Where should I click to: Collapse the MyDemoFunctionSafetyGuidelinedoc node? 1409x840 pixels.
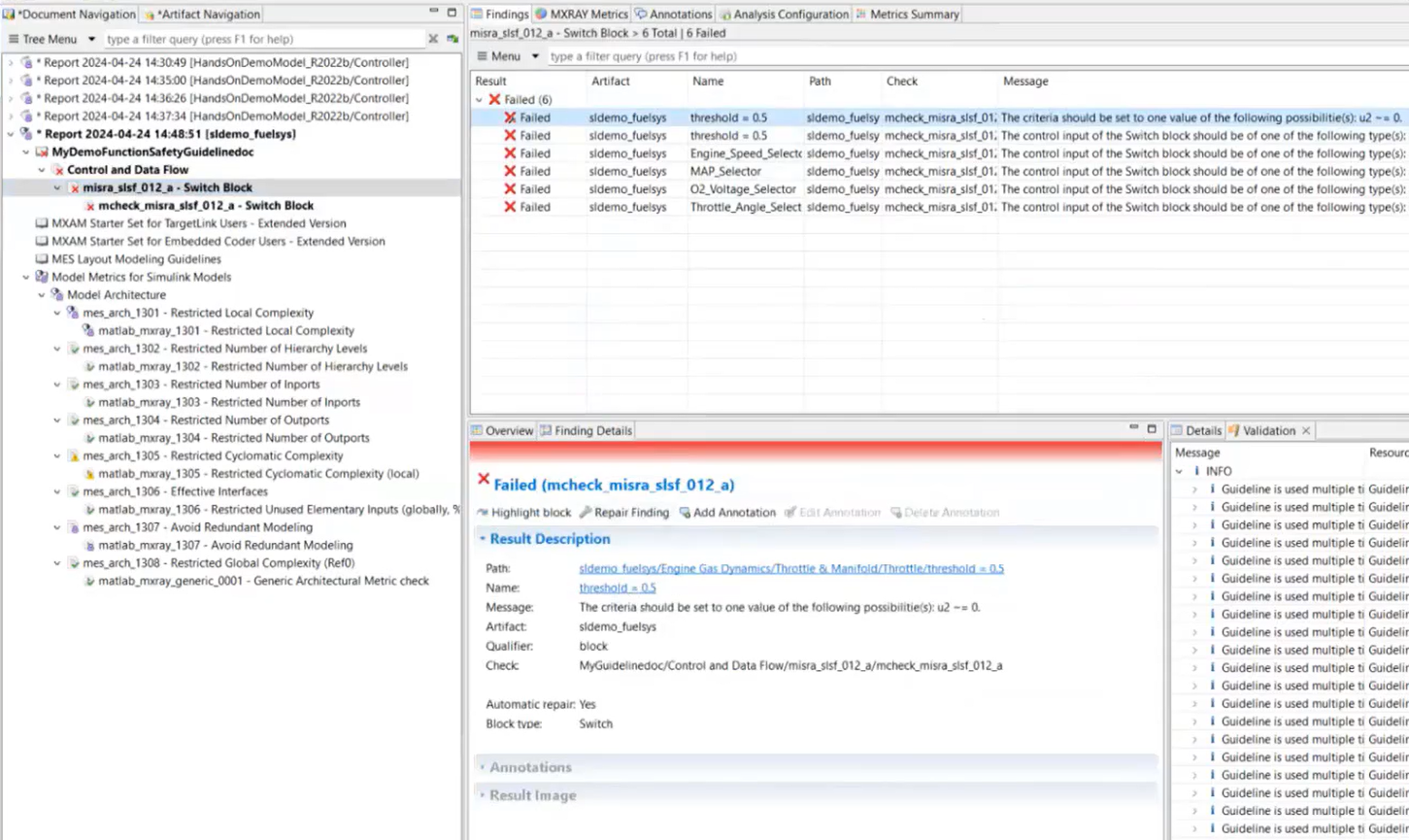[x=26, y=152]
